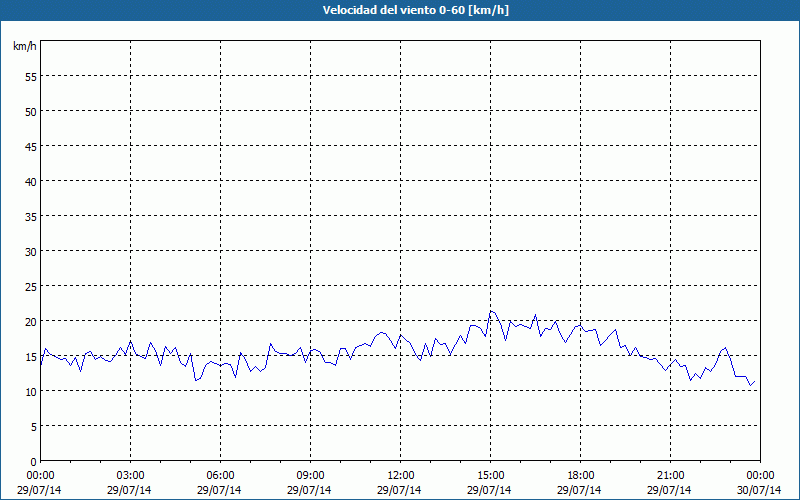The image size is (800, 500).
Task: Select the '25' vertical axis label
Action: point(31,287)
